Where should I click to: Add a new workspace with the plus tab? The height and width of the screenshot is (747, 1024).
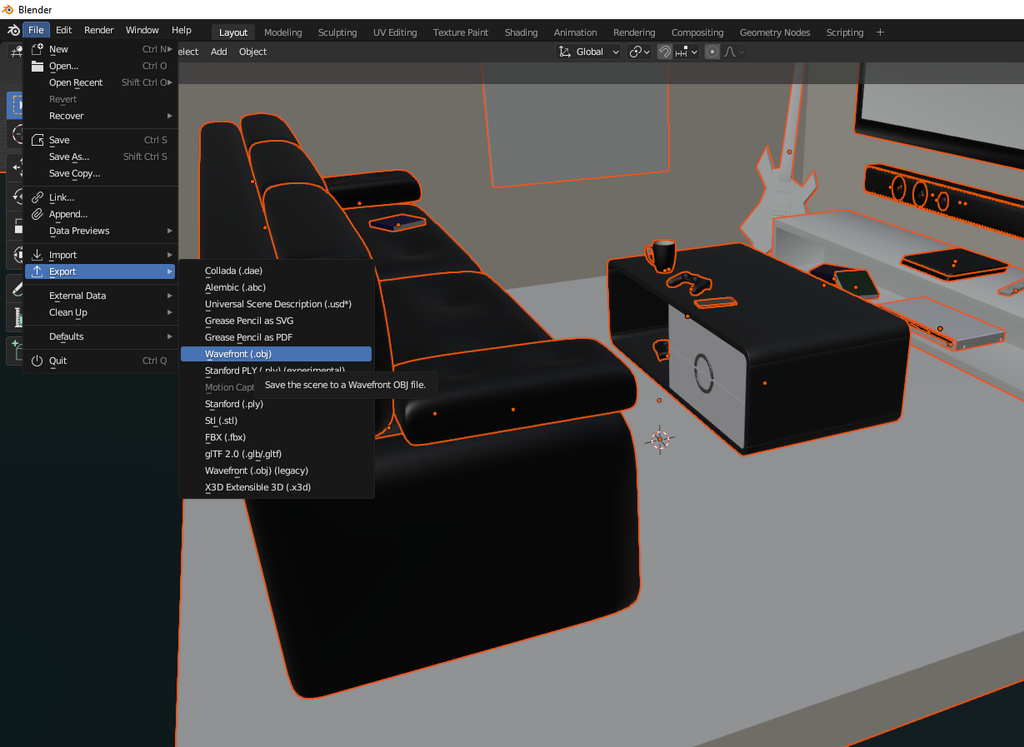pos(879,31)
